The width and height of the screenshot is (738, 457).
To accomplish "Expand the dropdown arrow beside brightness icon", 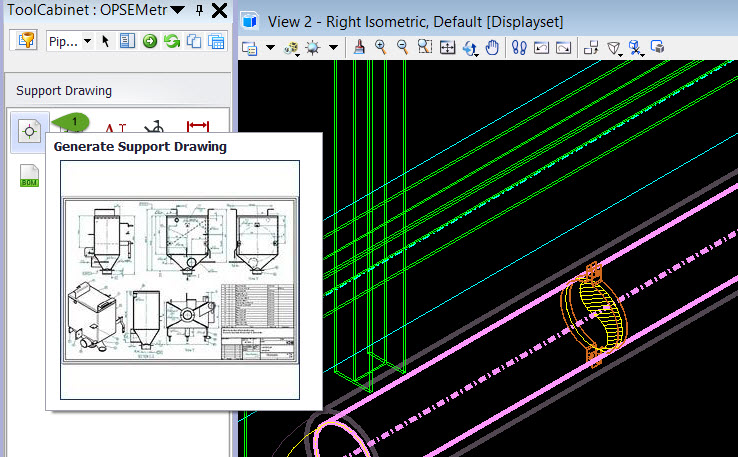I will pos(334,47).
